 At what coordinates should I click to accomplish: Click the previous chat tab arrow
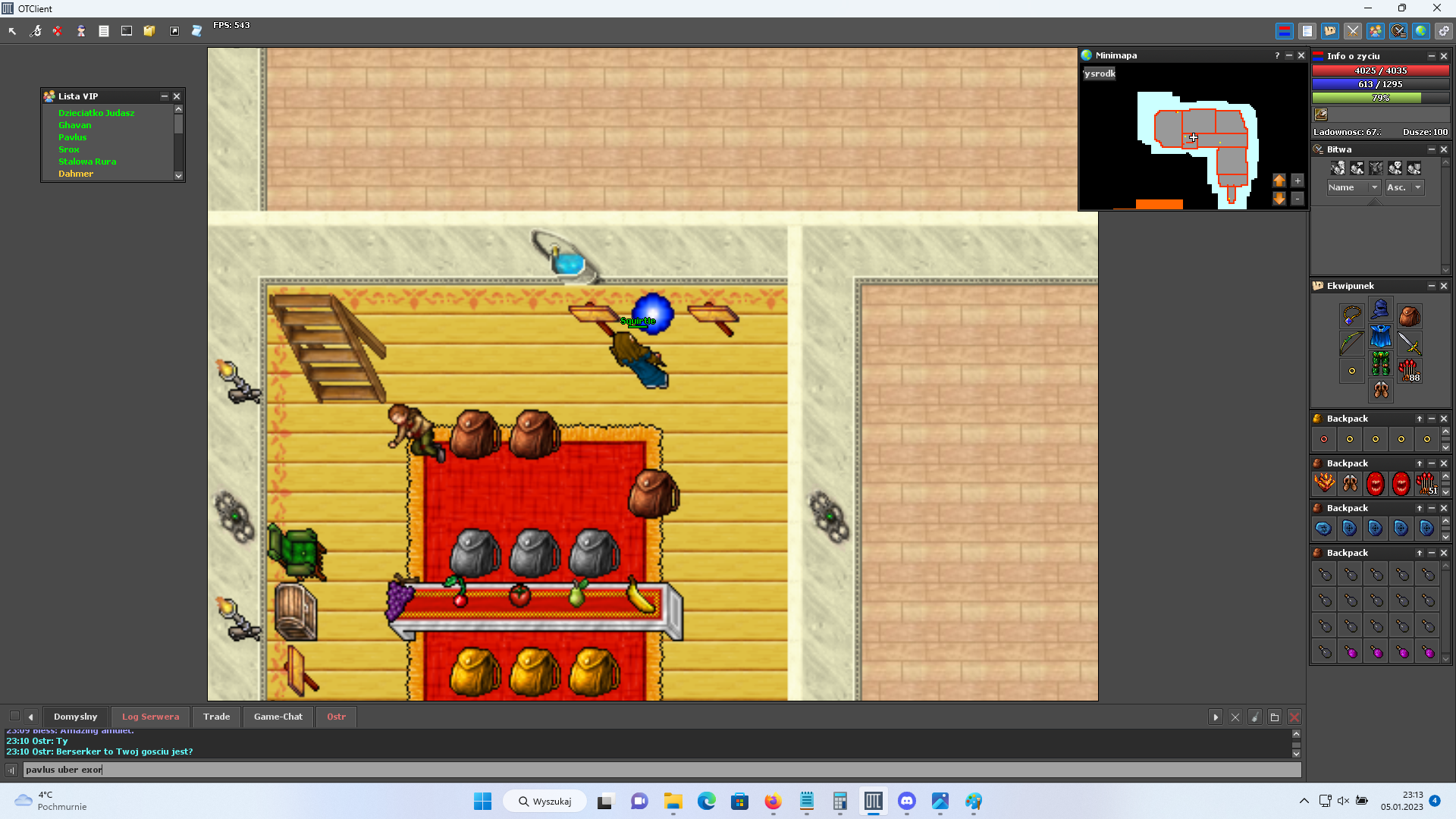31,717
